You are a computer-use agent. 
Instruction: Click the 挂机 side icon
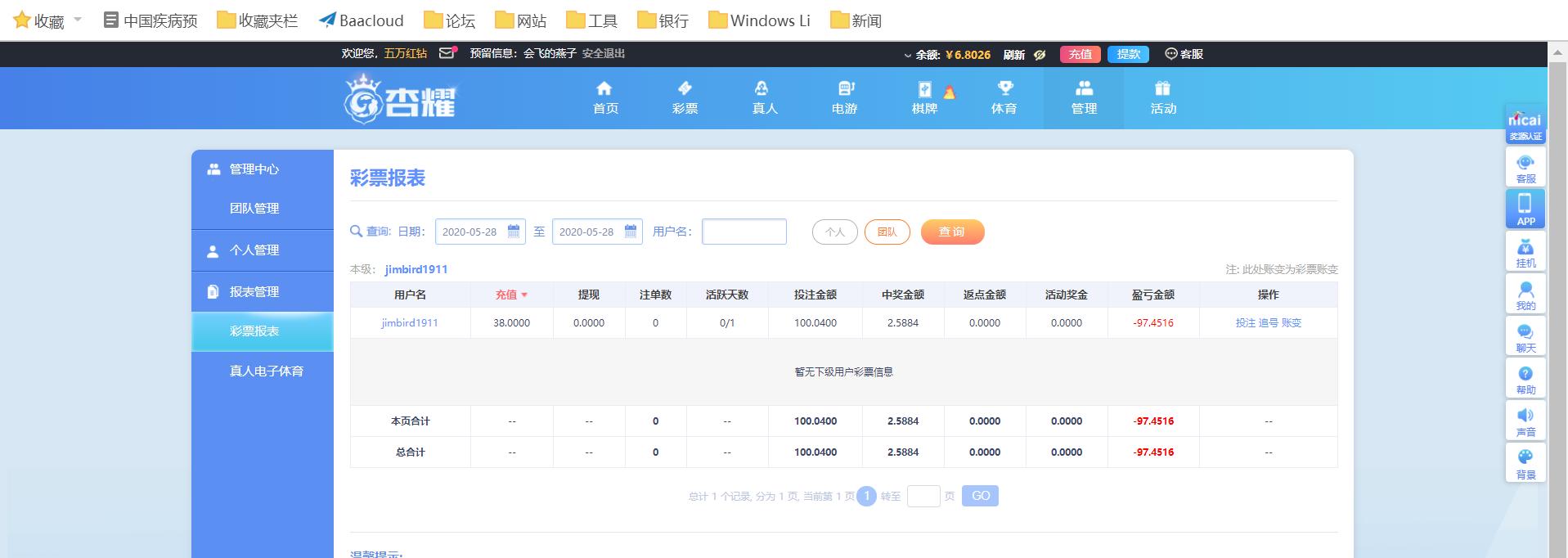pos(1525,253)
